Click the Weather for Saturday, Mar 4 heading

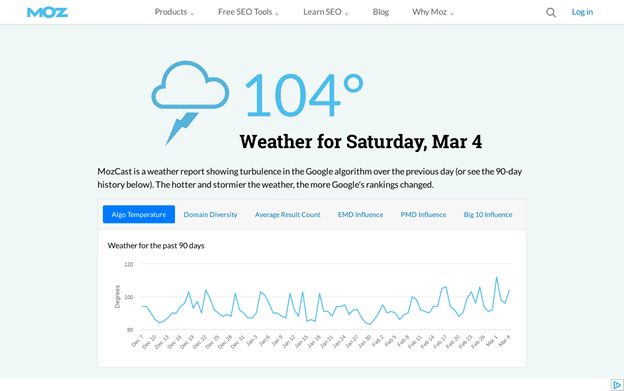(361, 142)
